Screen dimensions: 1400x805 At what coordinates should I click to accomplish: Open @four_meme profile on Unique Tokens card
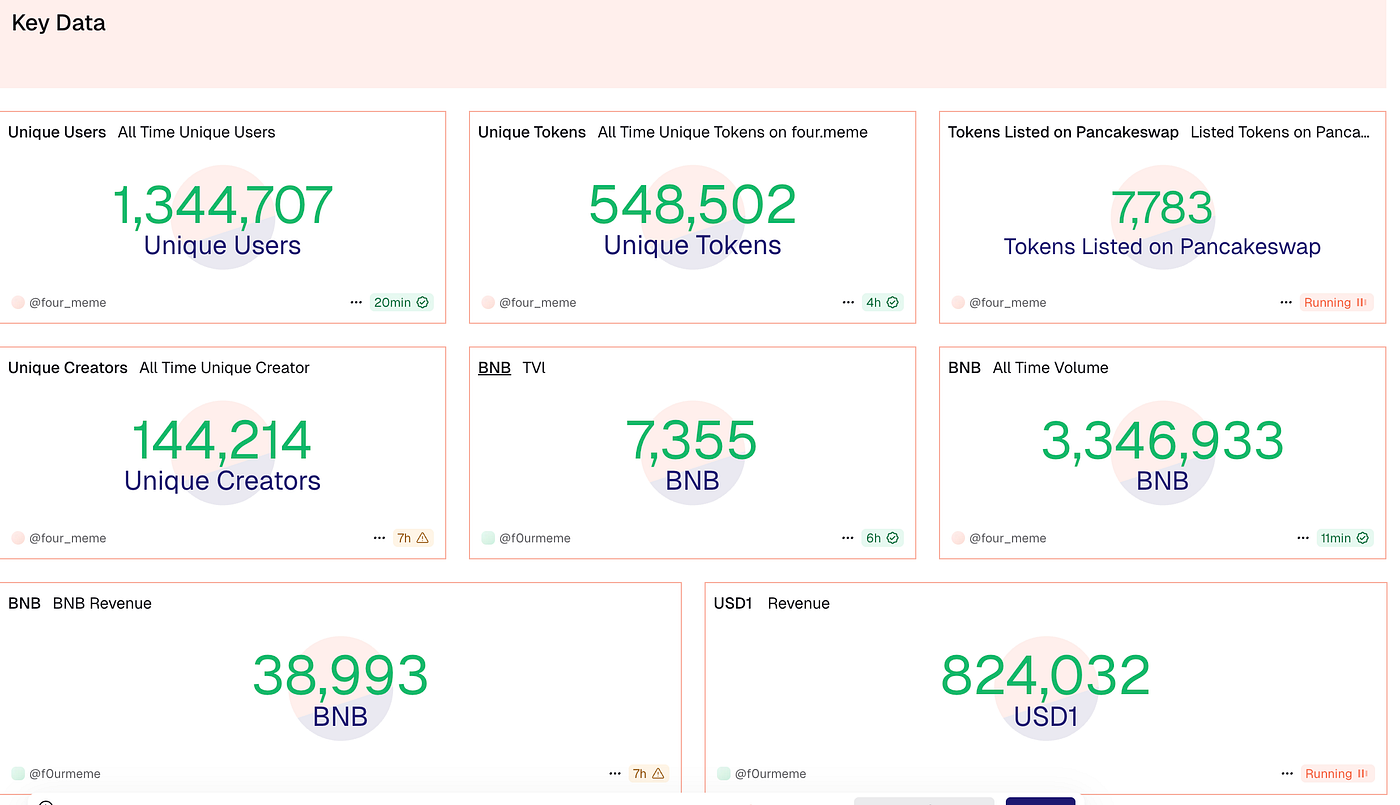537,302
